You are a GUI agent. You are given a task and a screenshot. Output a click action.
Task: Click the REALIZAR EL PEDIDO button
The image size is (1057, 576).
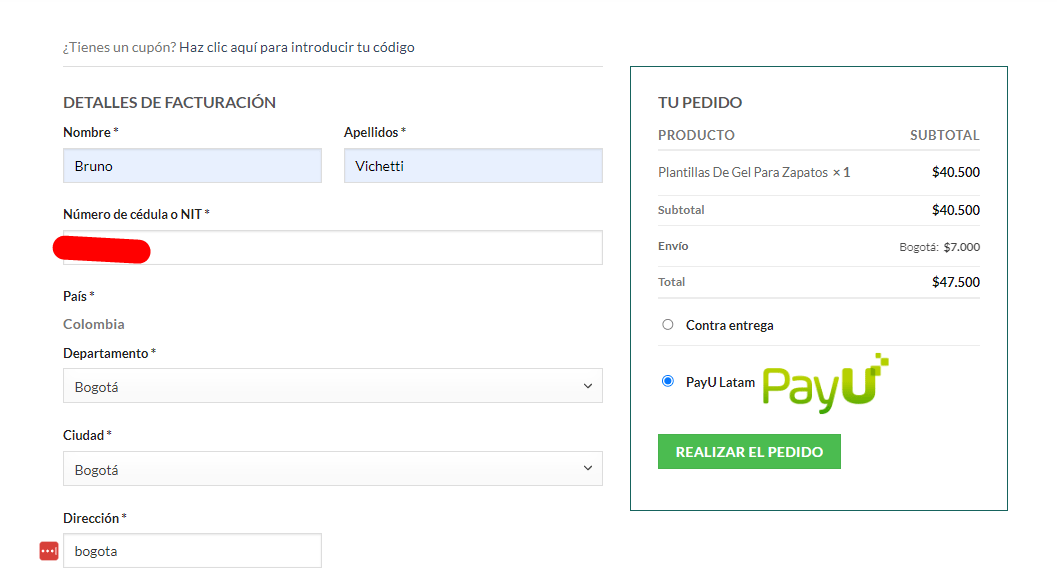pos(749,452)
